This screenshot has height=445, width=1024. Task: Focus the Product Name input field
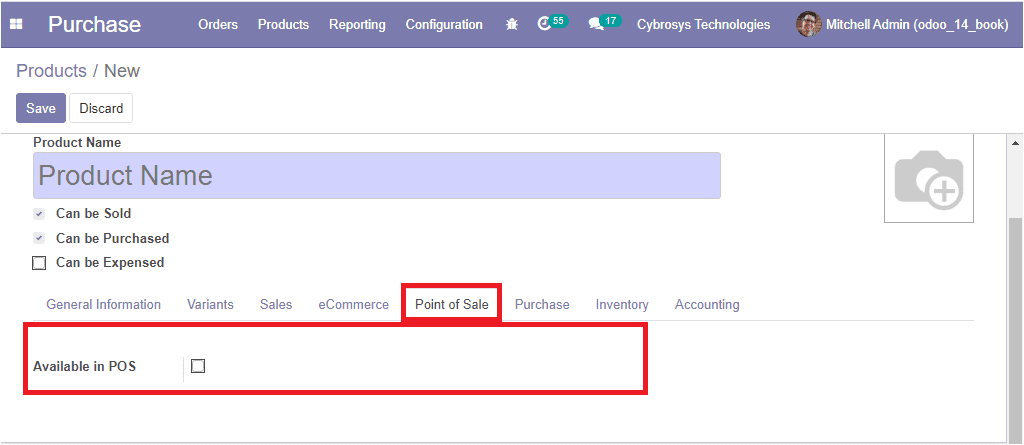(377, 175)
